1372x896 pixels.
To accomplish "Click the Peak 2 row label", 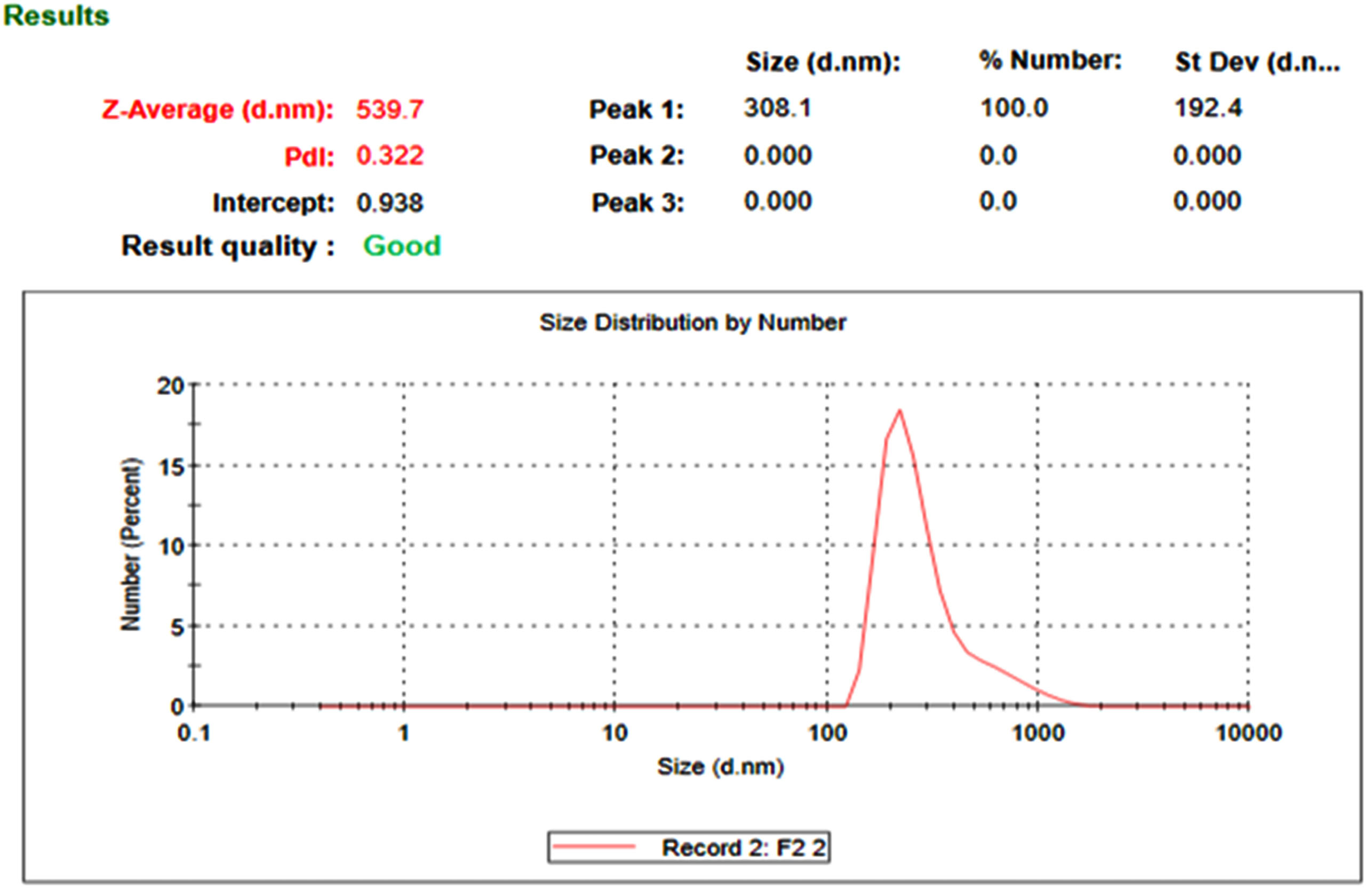I will (636, 155).
